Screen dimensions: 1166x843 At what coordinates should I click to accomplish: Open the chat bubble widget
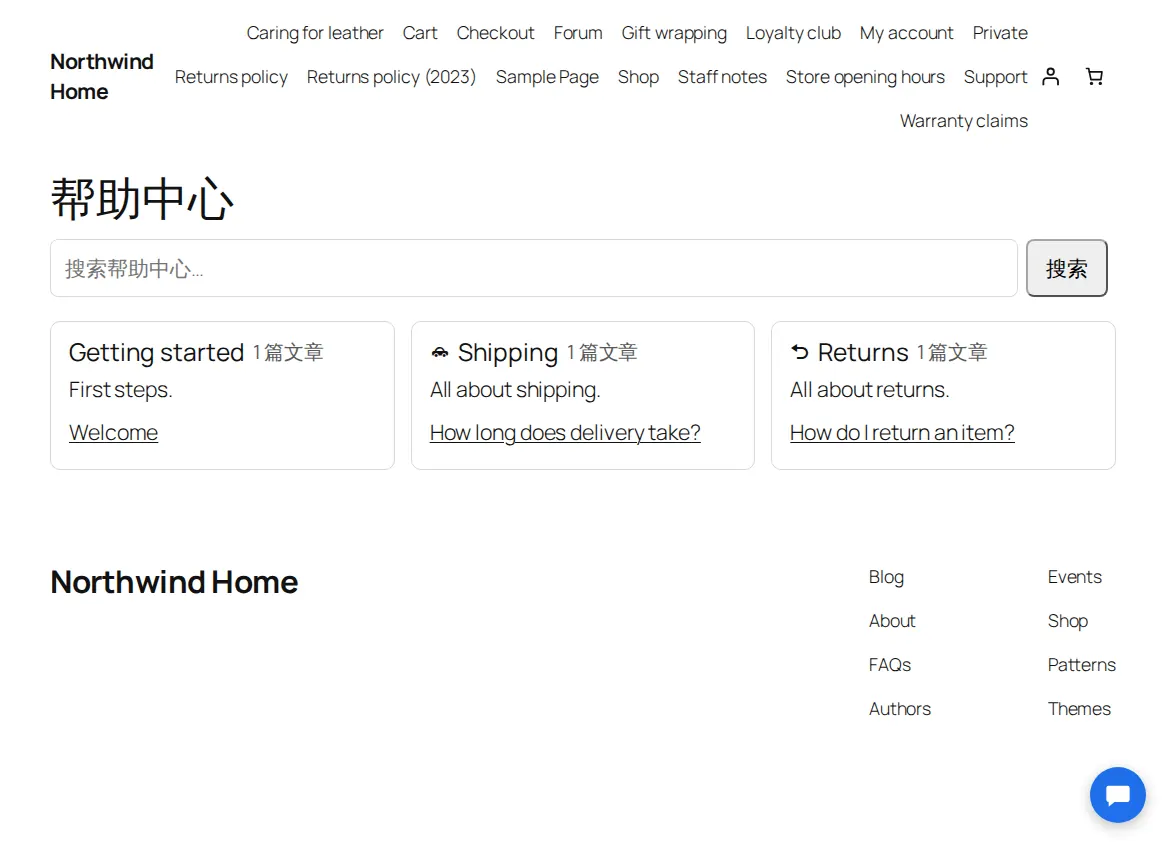click(x=1118, y=795)
